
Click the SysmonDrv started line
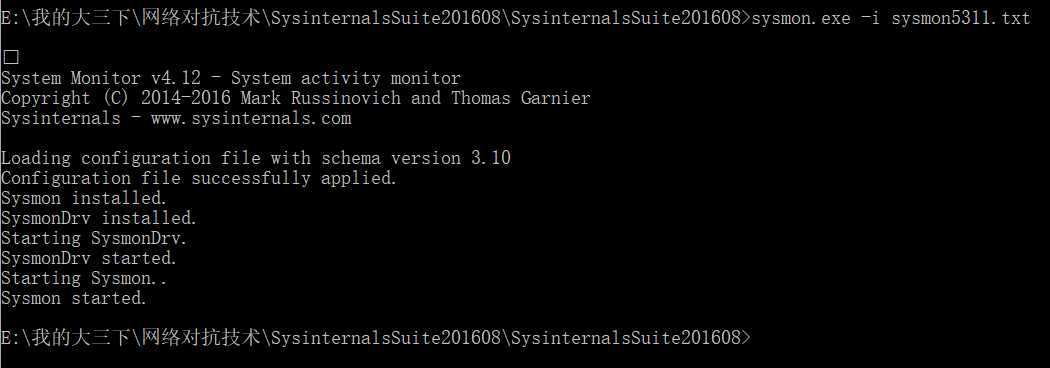coord(89,258)
